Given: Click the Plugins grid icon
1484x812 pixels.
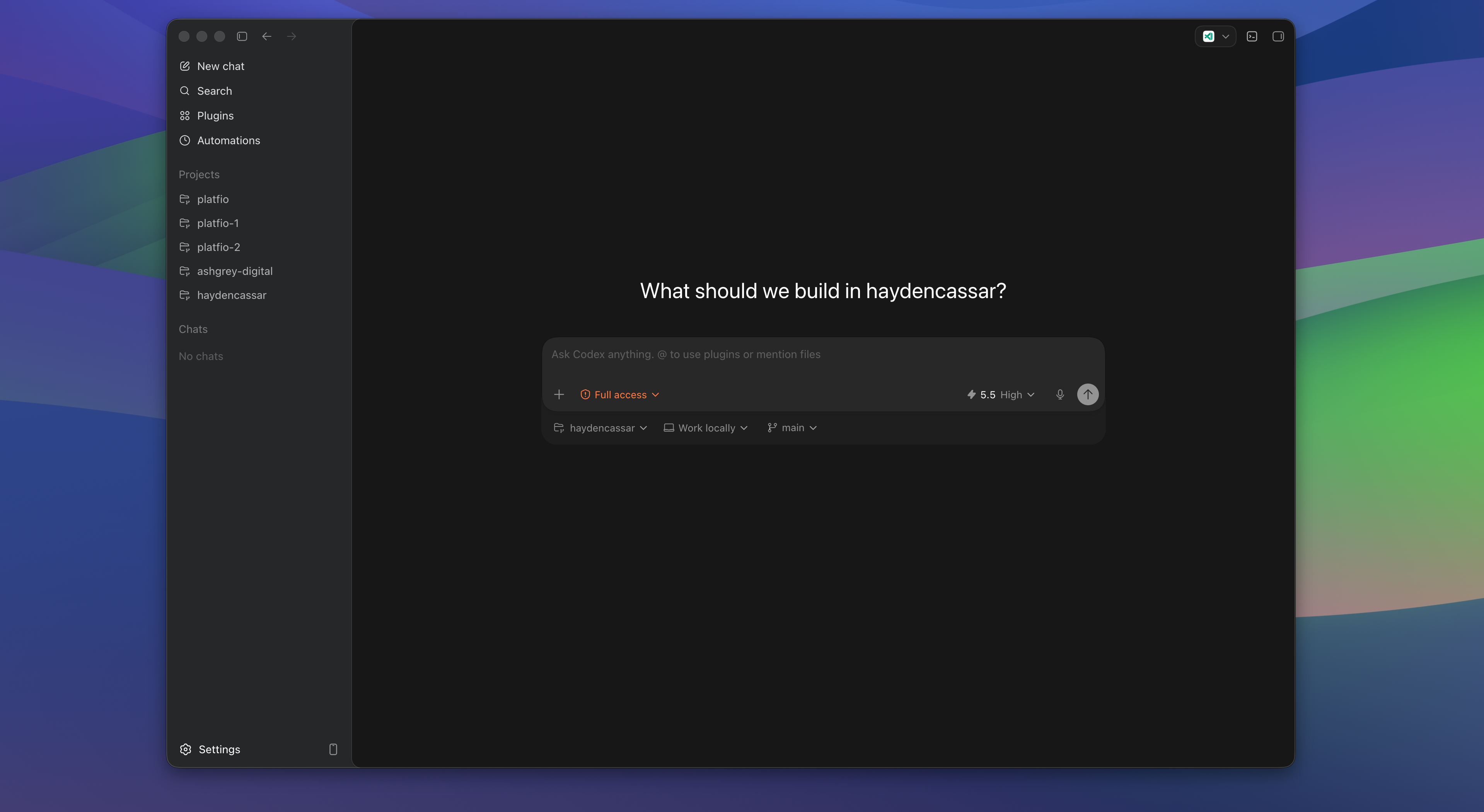Looking at the screenshot, I should [x=184, y=116].
